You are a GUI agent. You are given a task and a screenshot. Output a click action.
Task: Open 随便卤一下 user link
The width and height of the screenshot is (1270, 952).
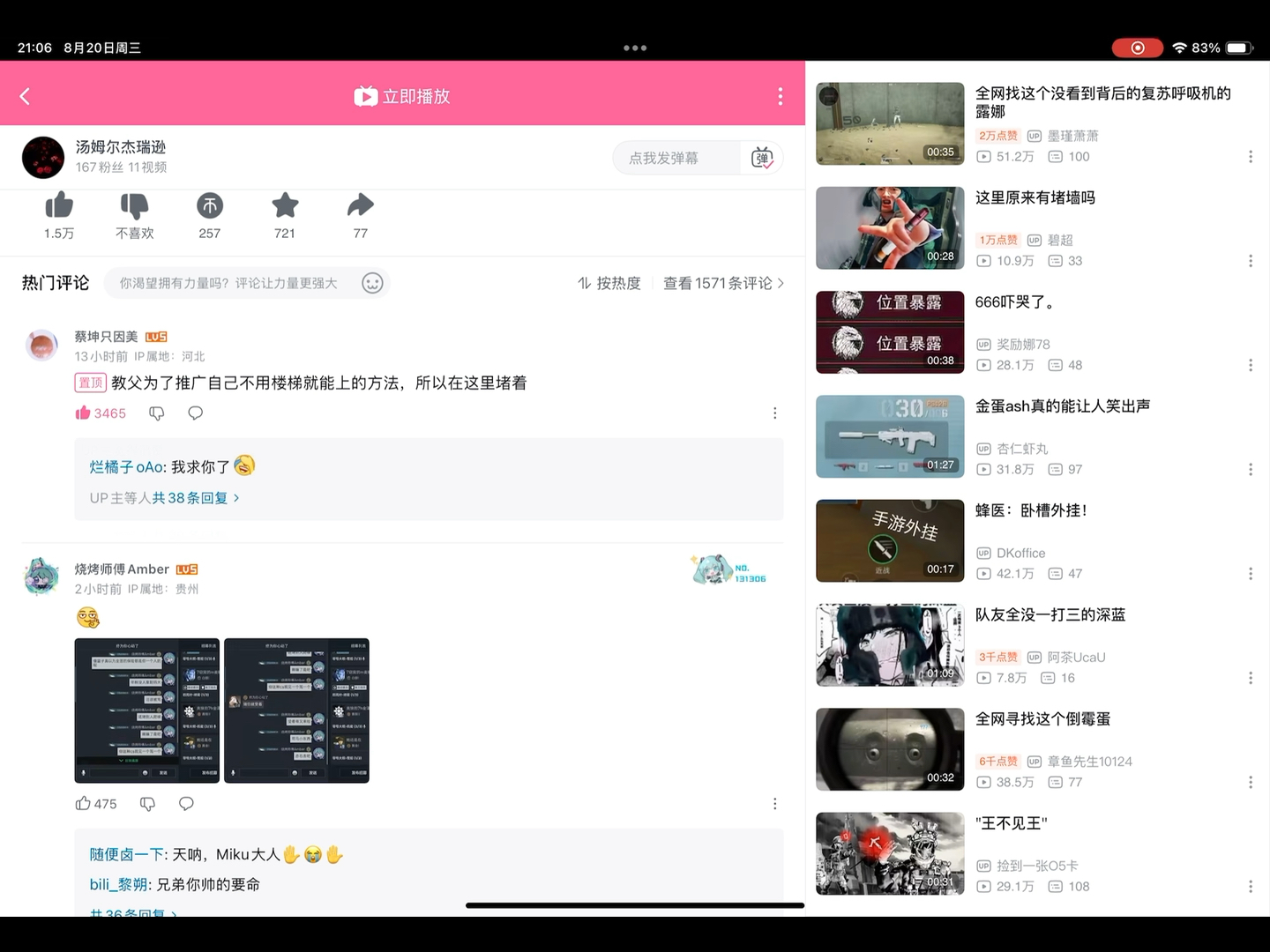tap(126, 854)
